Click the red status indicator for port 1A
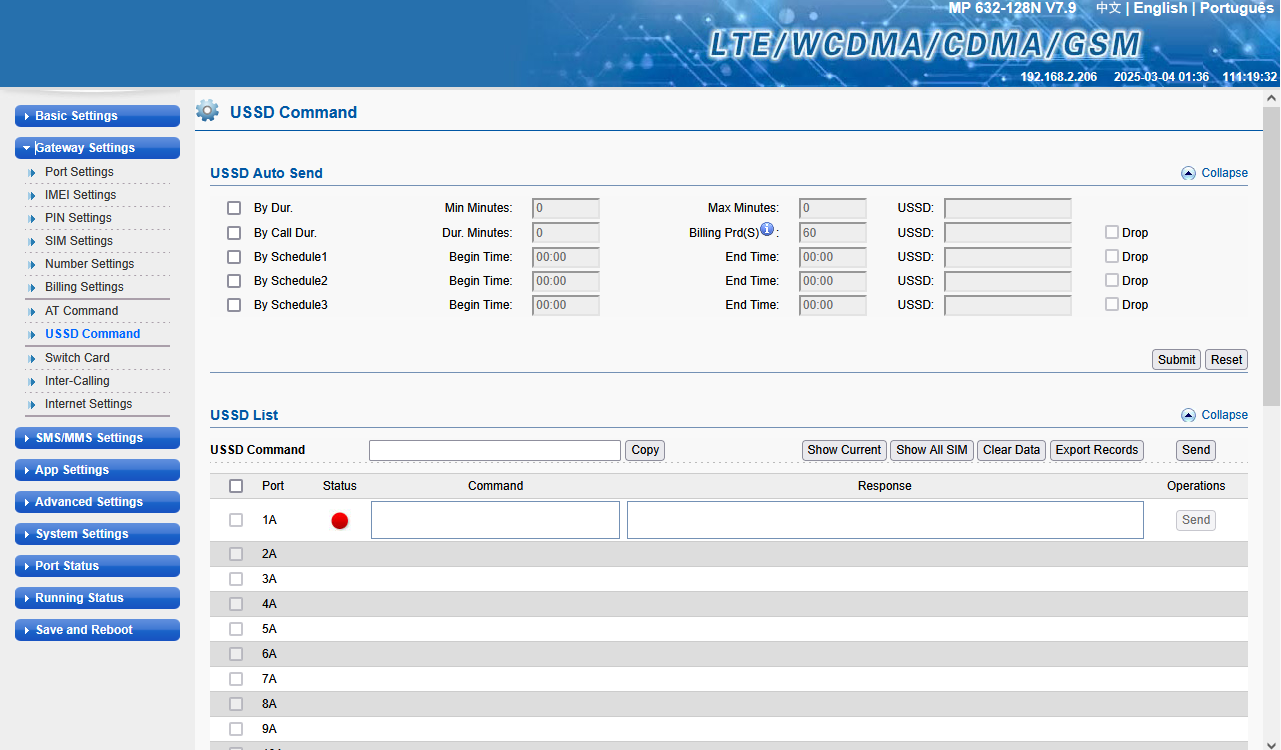The image size is (1281, 750). 340,521
